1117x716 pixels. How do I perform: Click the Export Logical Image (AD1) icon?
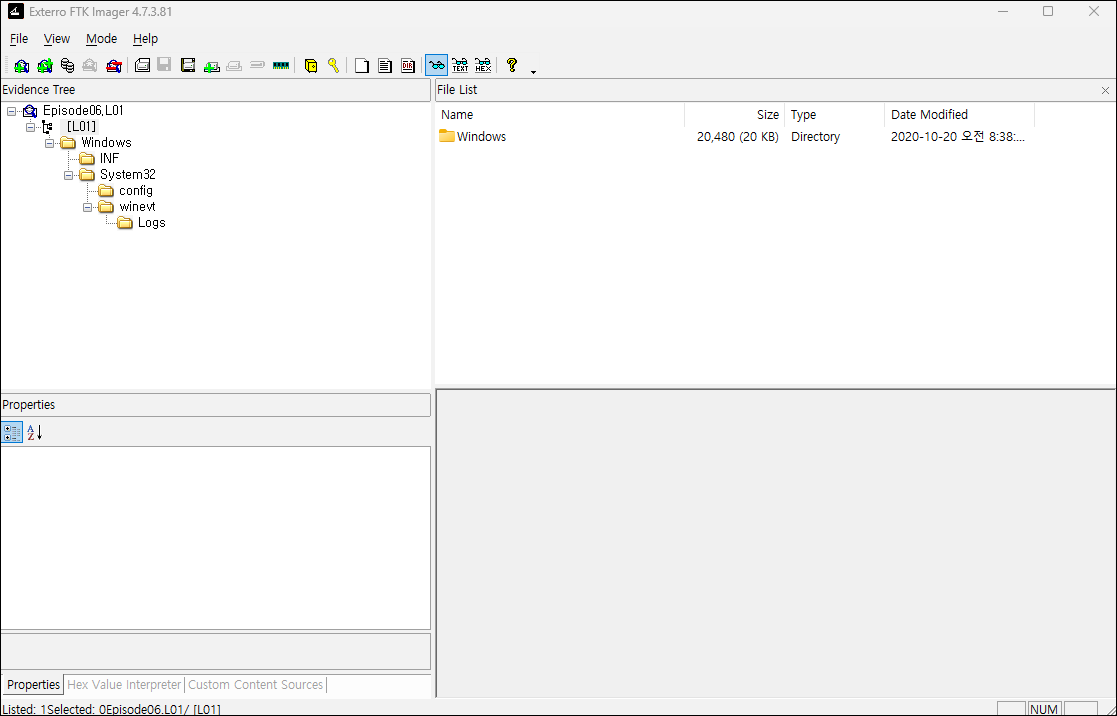coord(188,66)
